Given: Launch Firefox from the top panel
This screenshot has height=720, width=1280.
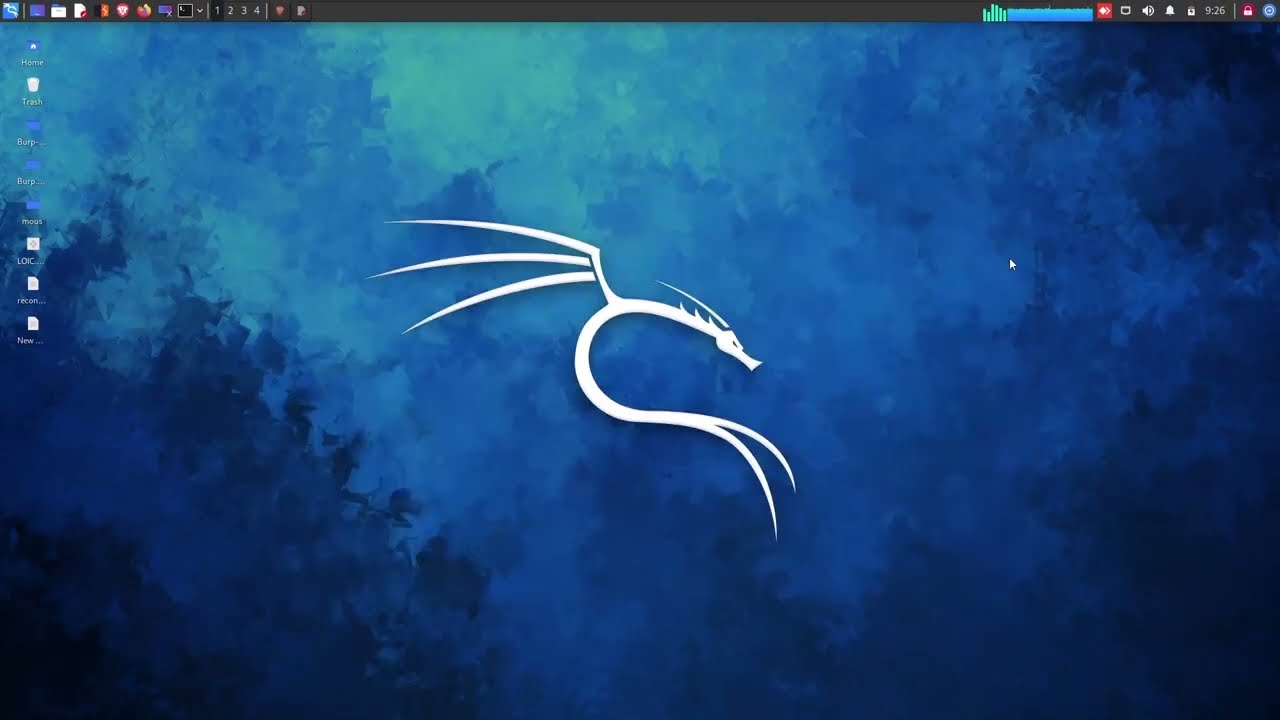Looking at the screenshot, I should [x=144, y=11].
